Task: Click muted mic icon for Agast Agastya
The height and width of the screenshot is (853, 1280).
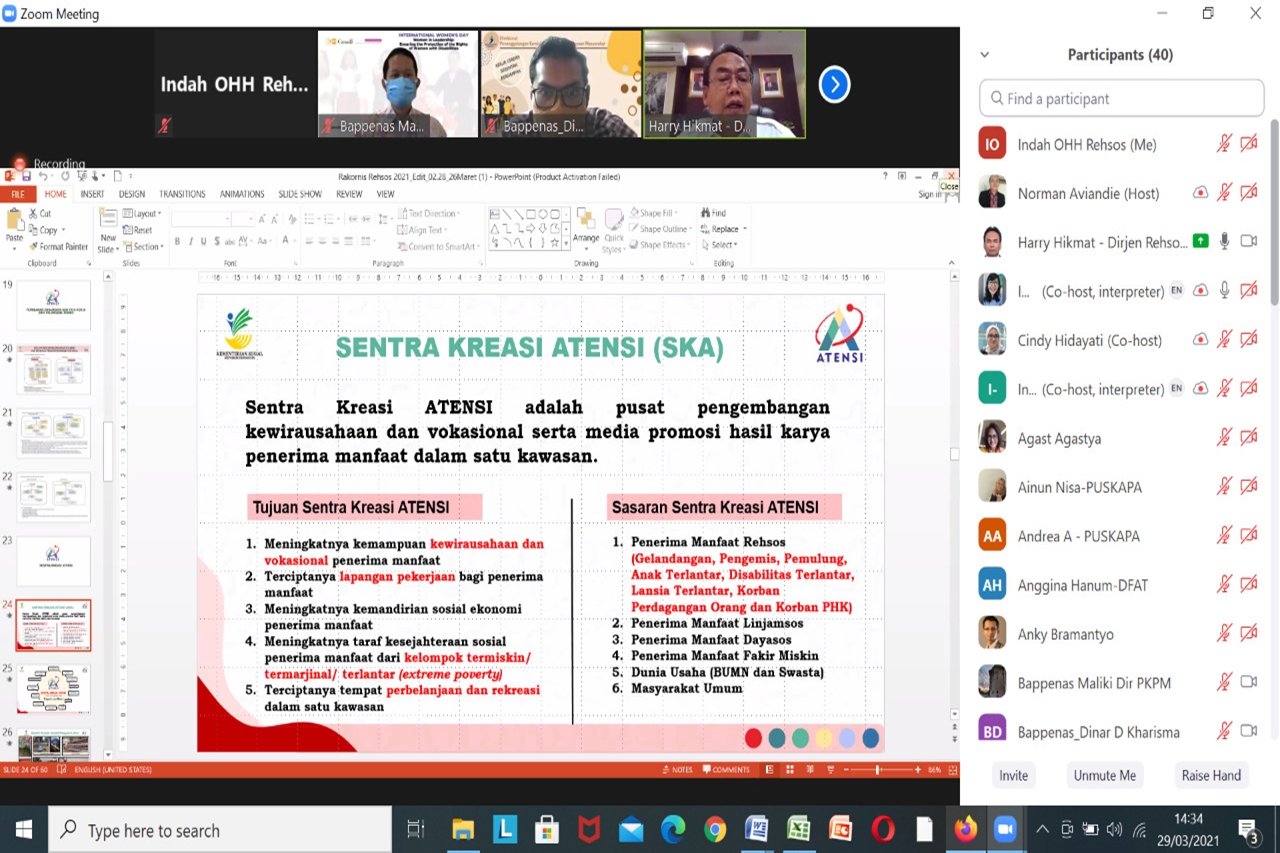Action: (x=1224, y=437)
